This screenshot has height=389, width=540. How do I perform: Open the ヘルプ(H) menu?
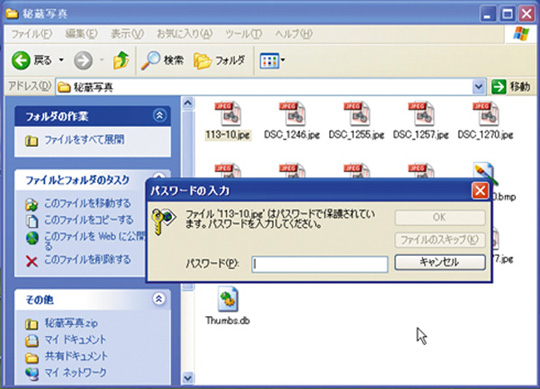pos(293,34)
